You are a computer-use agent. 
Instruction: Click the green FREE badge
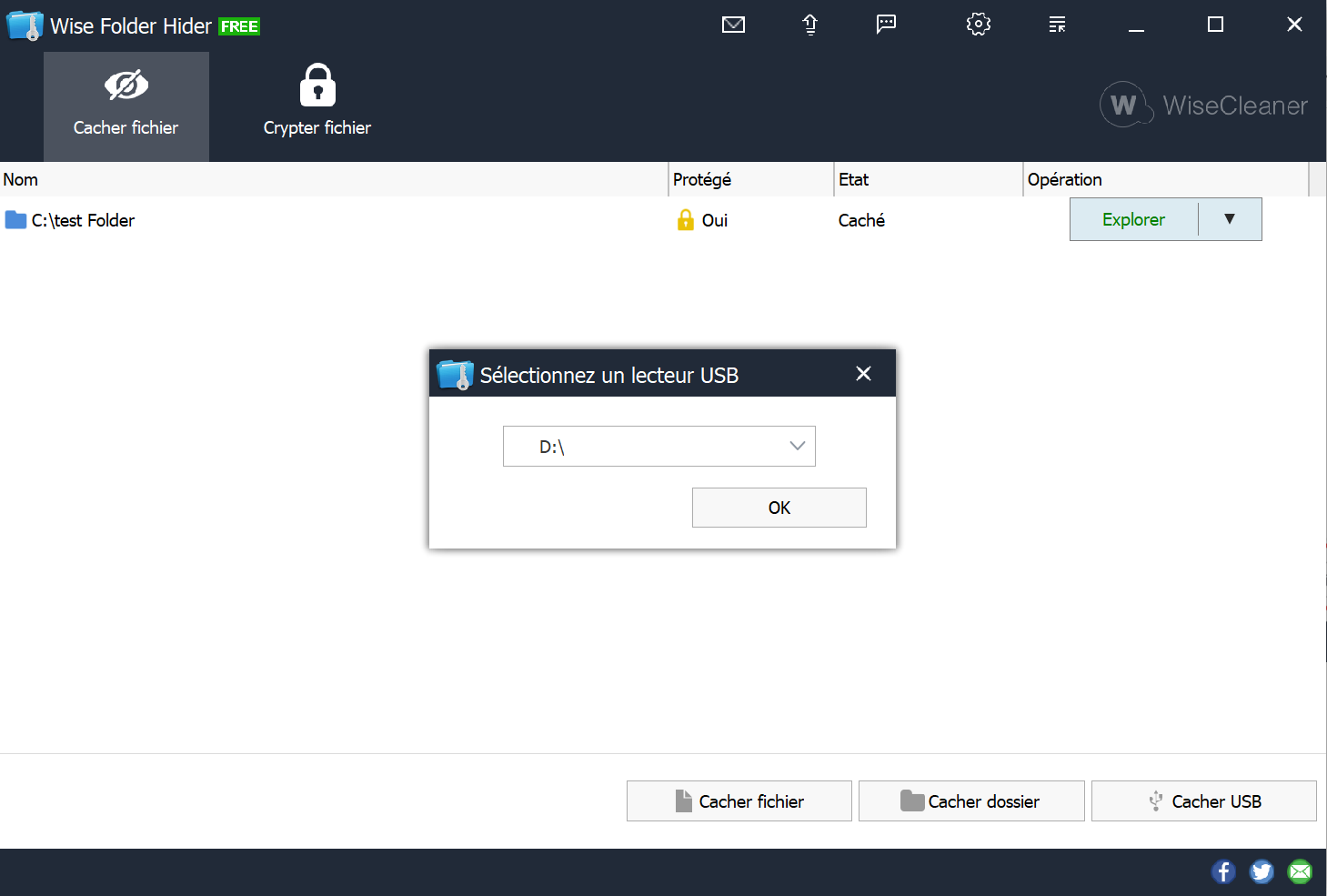click(x=239, y=26)
